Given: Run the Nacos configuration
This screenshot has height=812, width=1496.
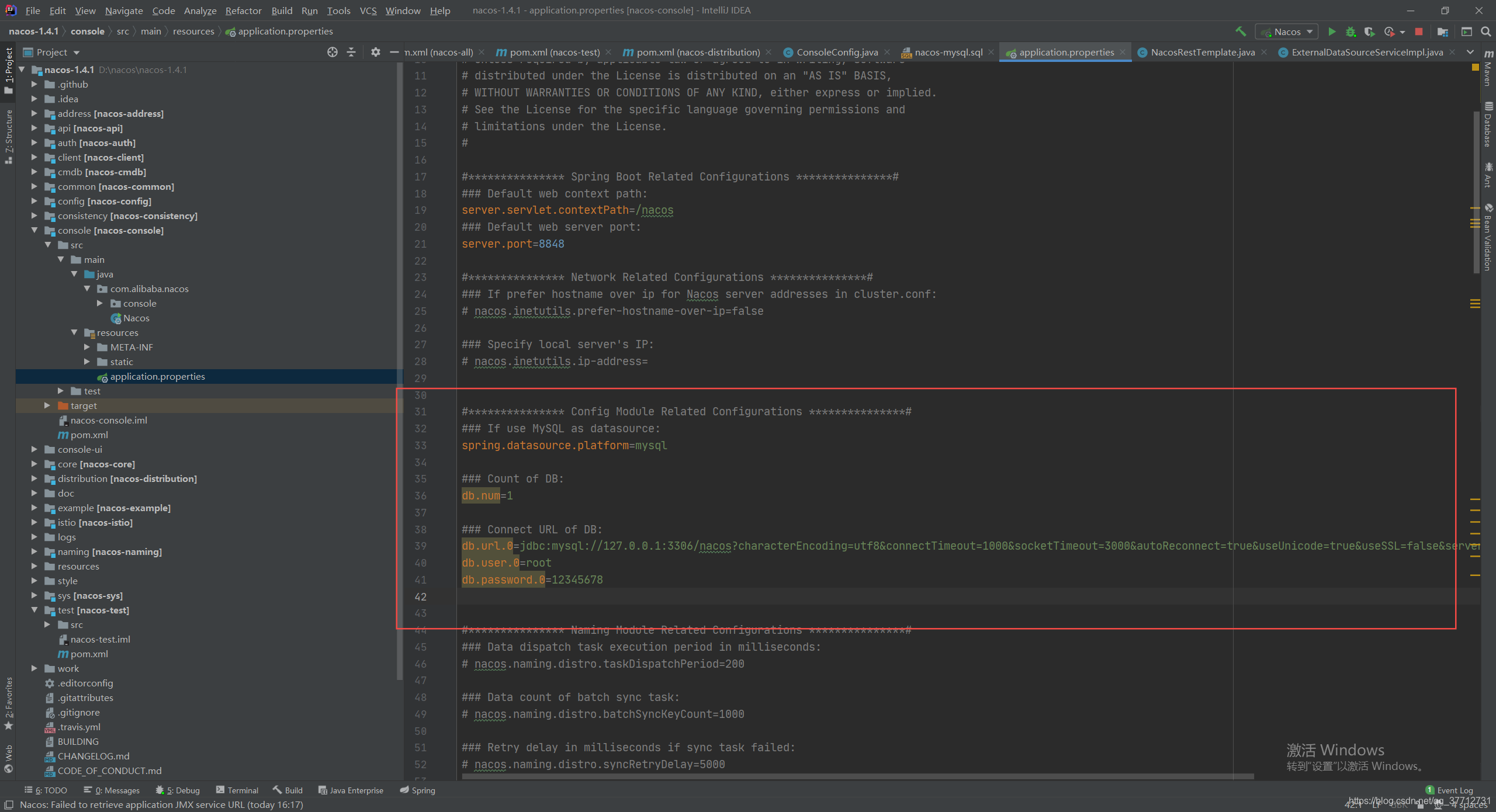Looking at the screenshot, I should coord(1332,32).
